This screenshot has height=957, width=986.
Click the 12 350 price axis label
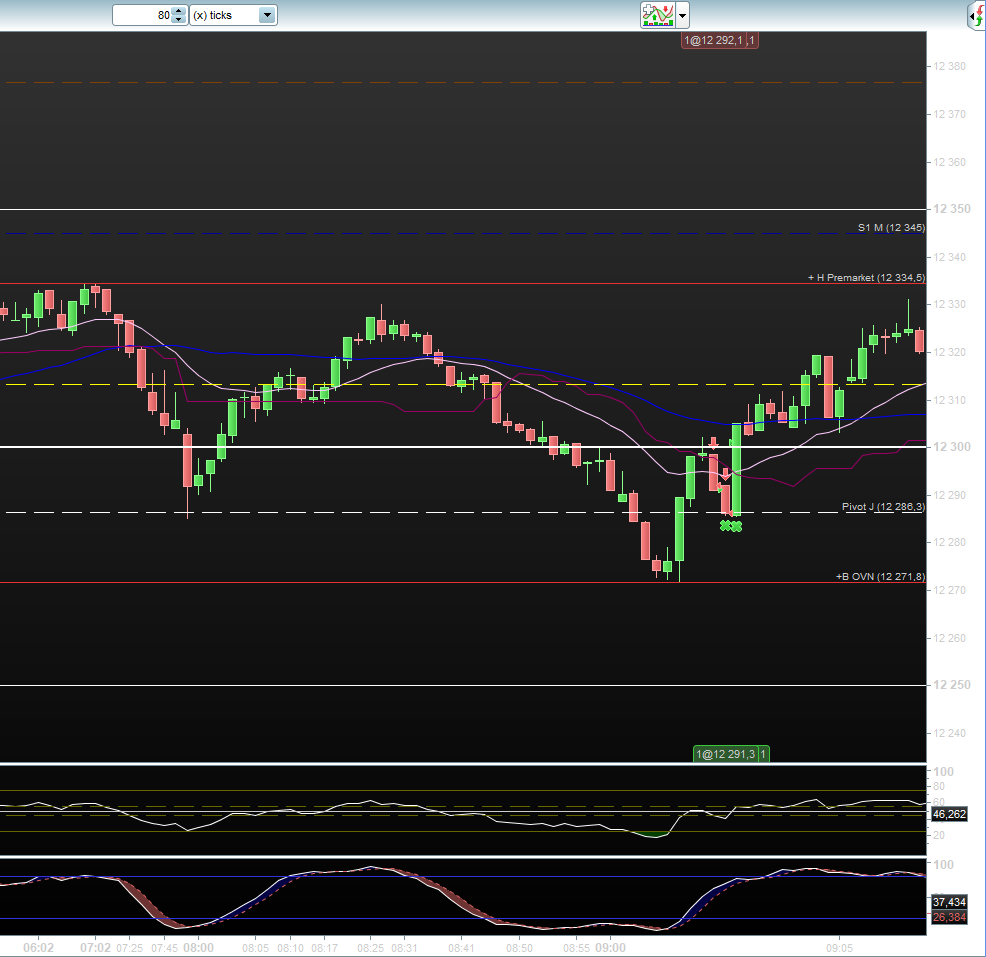click(x=951, y=209)
